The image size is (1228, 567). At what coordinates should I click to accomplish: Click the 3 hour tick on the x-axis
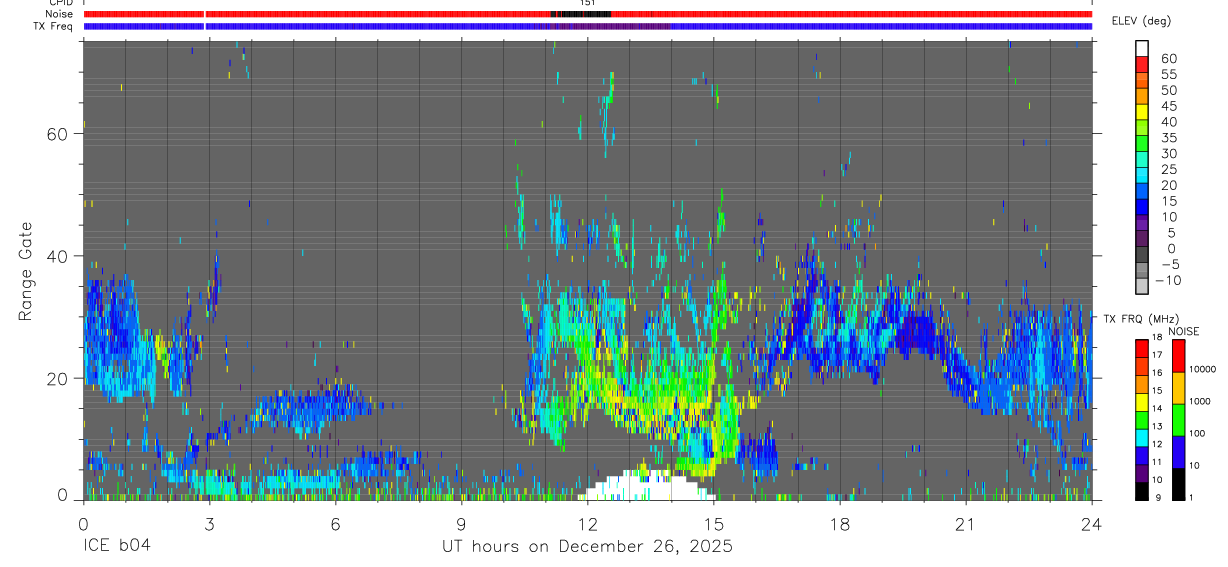pyautogui.click(x=209, y=523)
